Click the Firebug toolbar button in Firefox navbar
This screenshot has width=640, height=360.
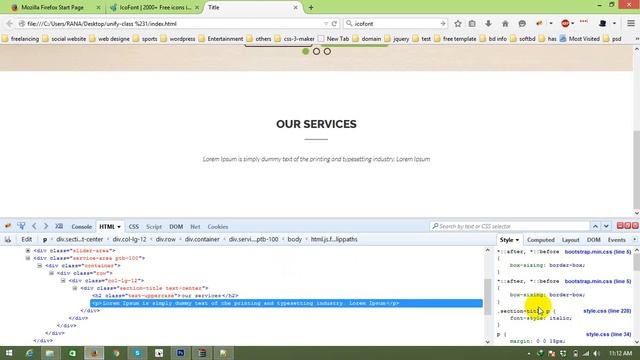pyautogui.click(x=540, y=24)
